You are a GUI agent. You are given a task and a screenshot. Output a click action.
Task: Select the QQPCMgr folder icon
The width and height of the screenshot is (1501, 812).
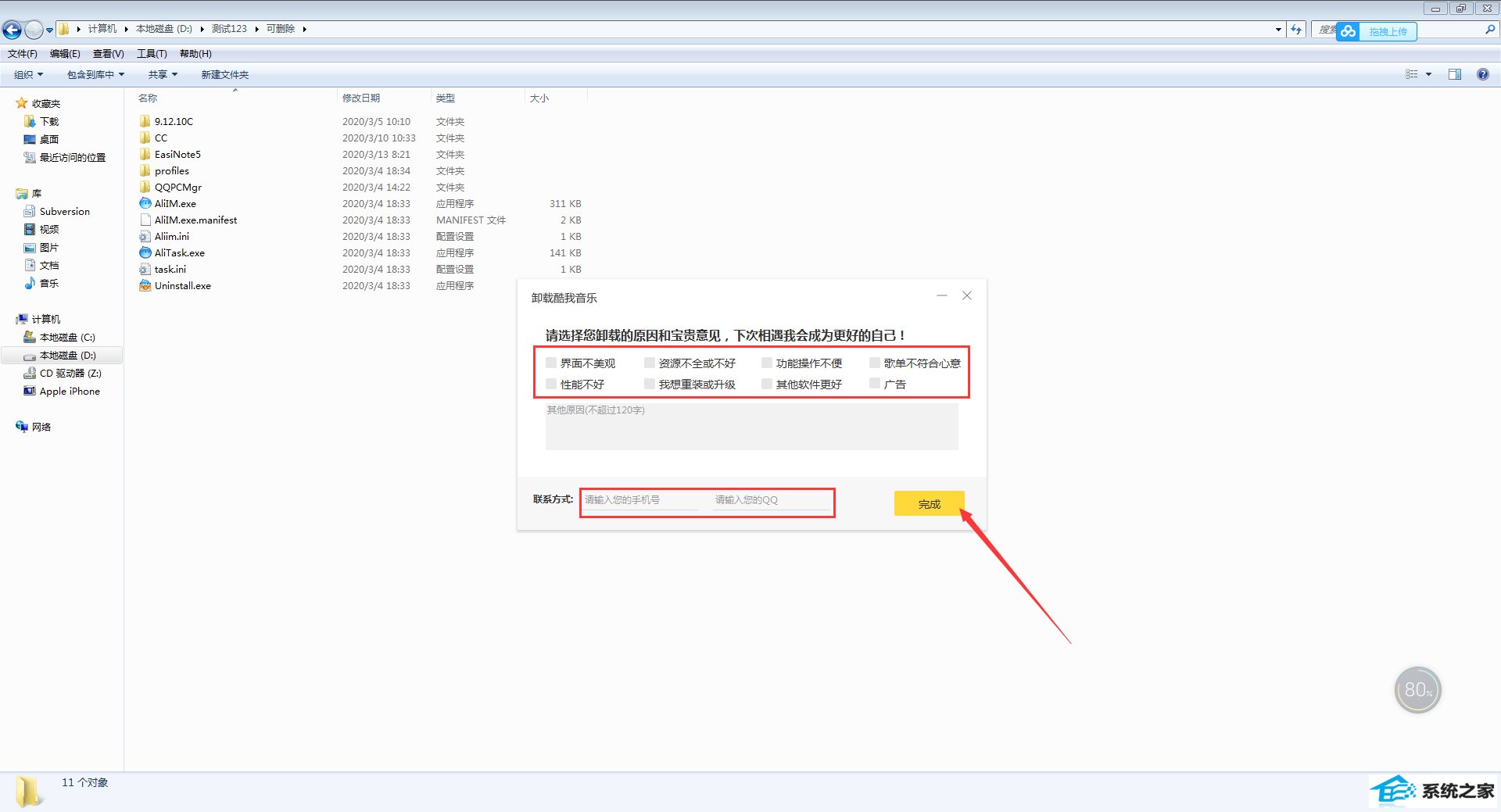[145, 187]
